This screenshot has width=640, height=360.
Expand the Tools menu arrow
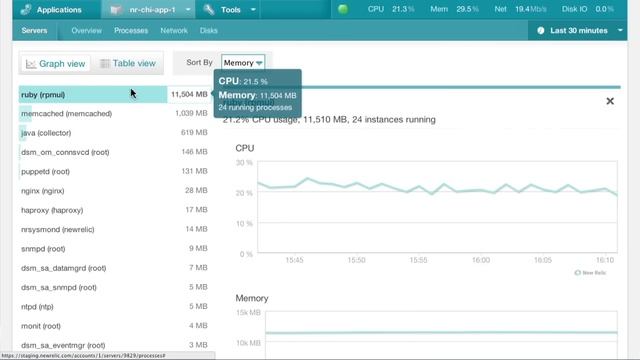pyautogui.click(x=253, y=9)
